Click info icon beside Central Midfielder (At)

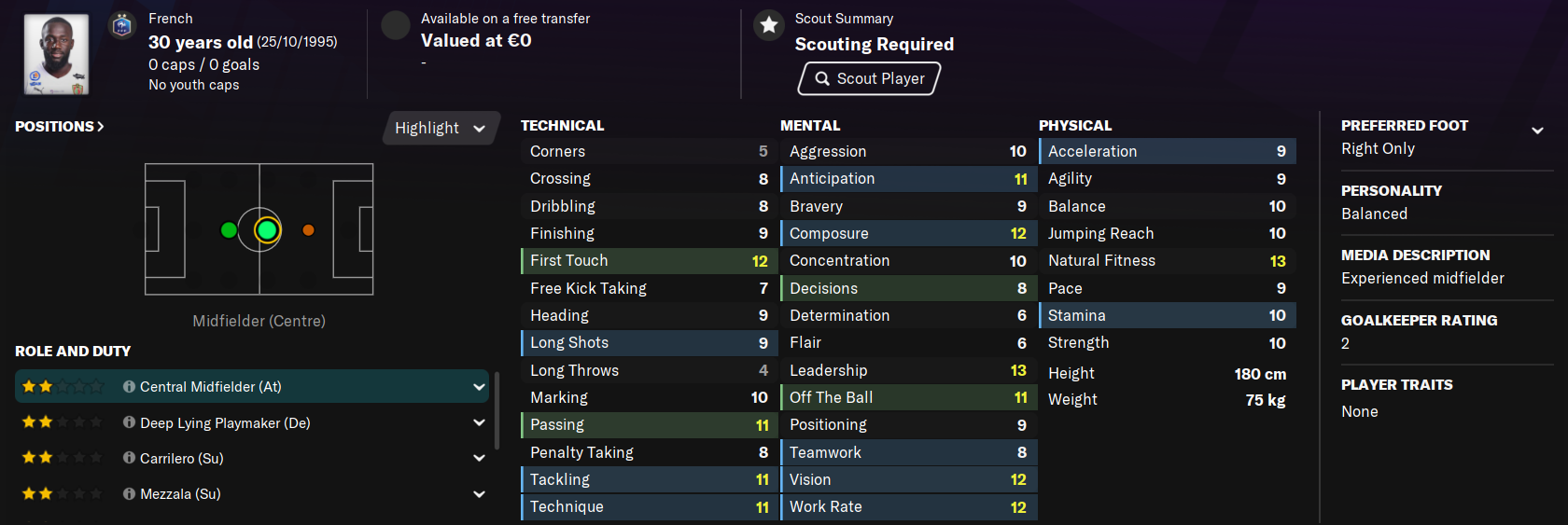coord(129,386)
